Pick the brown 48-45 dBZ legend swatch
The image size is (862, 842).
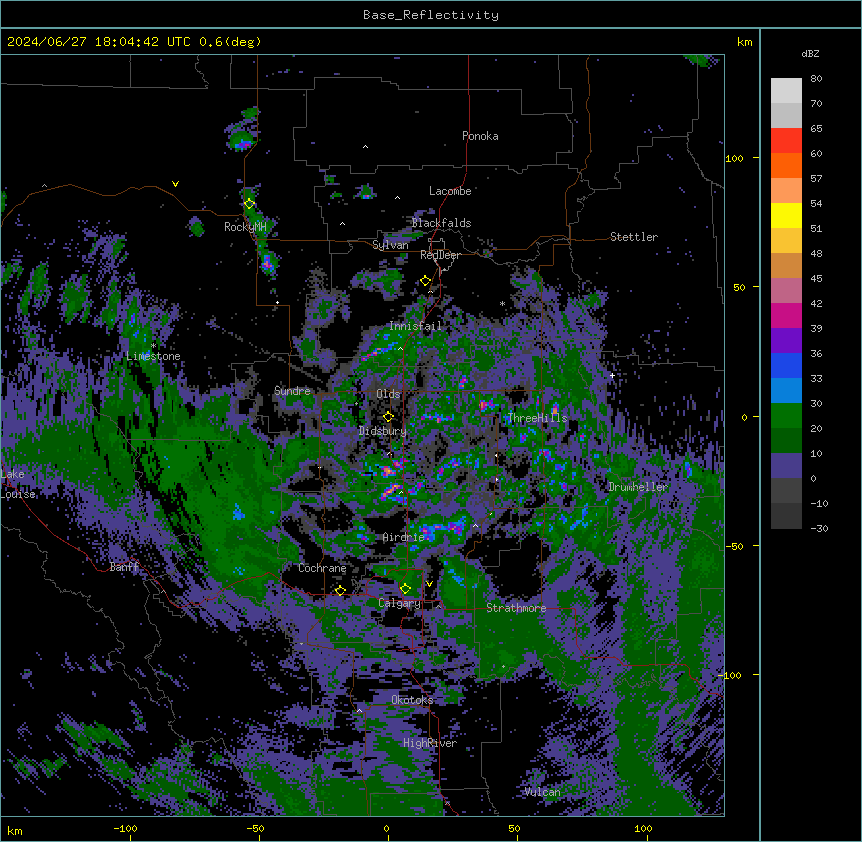(786, 265)
